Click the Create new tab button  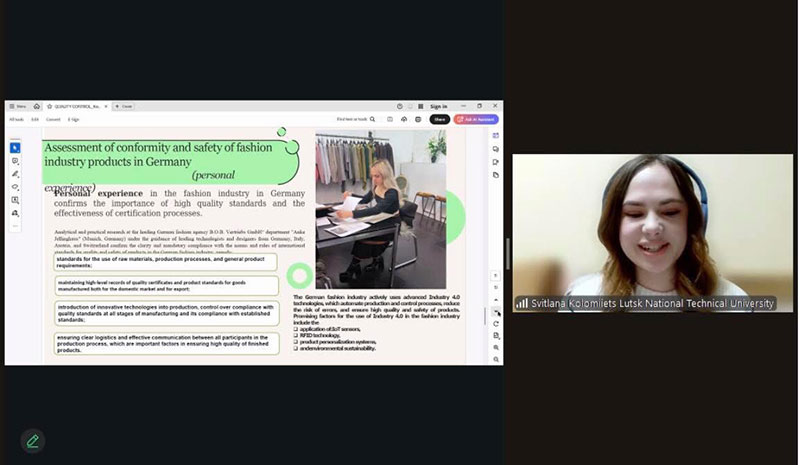click(123, 106)
